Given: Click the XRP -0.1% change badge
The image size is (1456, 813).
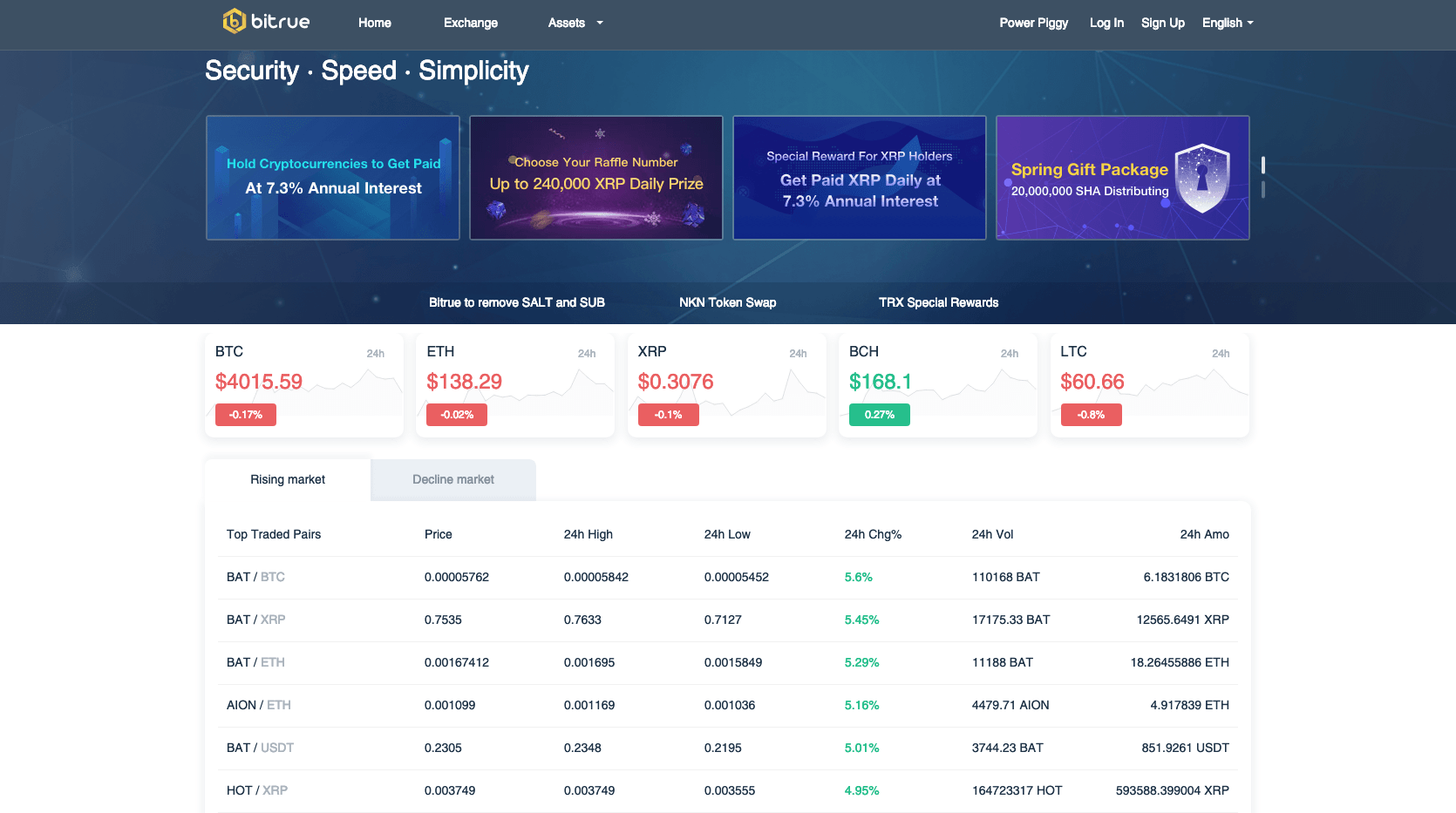Looking at the screenshot, I should point(669,415).
